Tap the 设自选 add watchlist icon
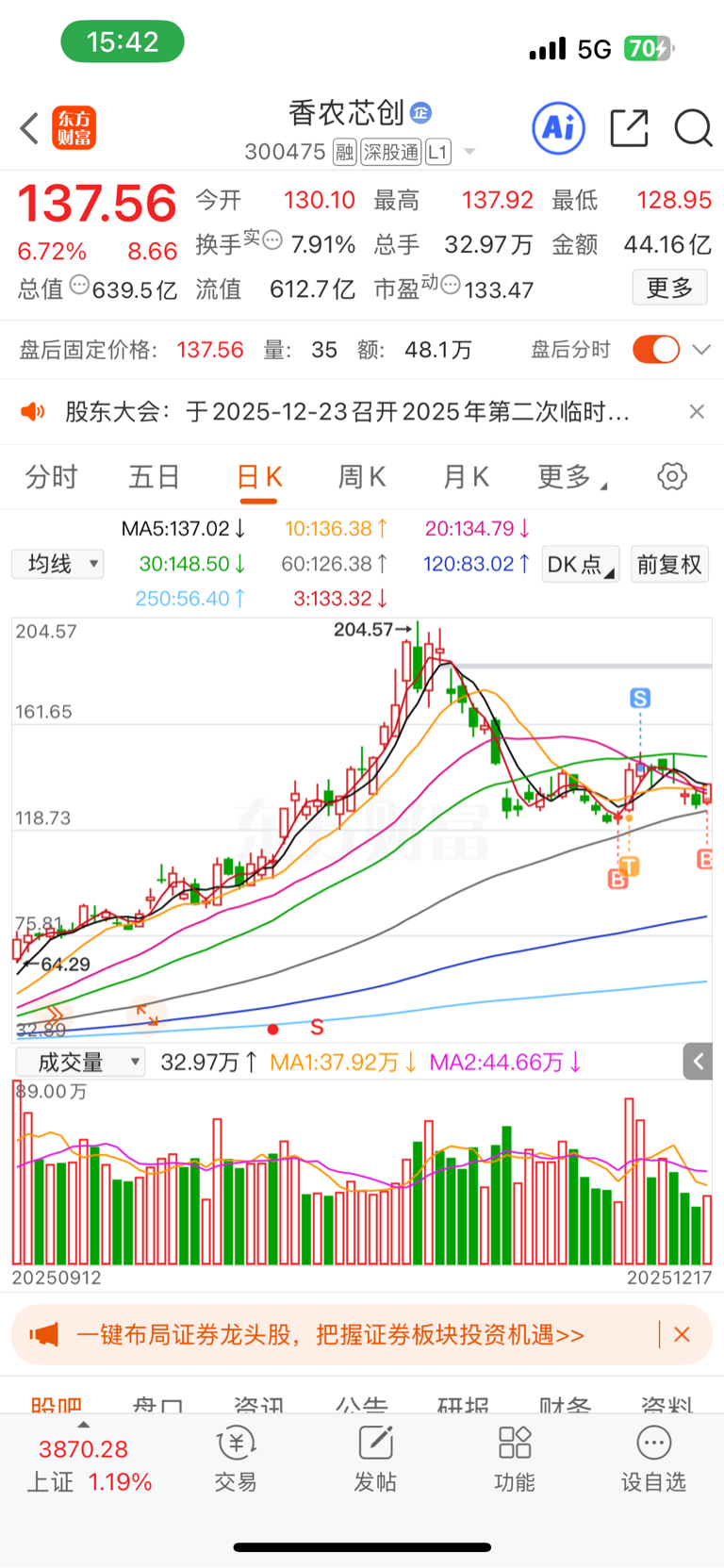Screen dimensions: 724x1568 [x=653, y=1460]
